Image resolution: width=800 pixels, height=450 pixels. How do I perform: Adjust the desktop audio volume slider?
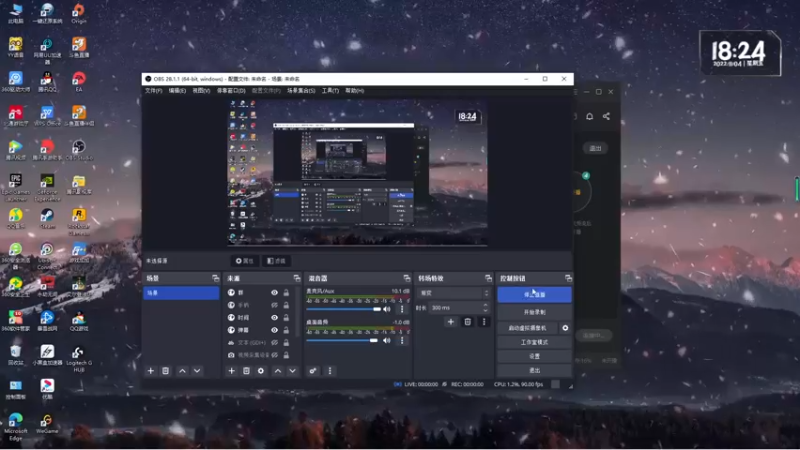coord(342,340)
